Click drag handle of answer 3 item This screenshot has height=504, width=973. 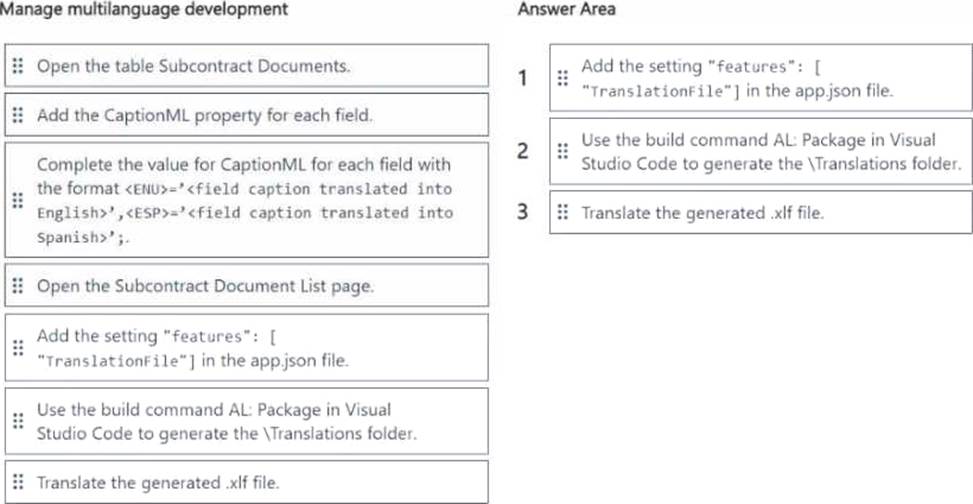(x=563, y=212)
